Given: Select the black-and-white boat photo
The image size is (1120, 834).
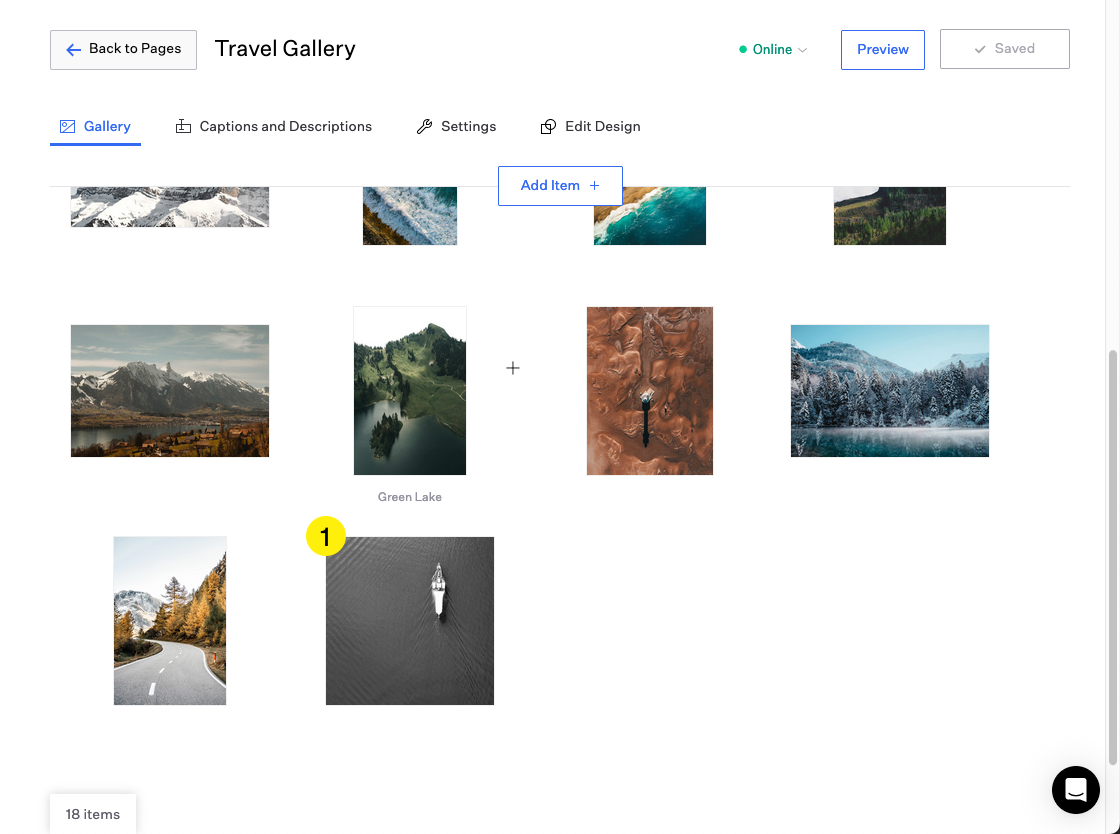Looking at the screenshot, I should [x=410, y=621].
